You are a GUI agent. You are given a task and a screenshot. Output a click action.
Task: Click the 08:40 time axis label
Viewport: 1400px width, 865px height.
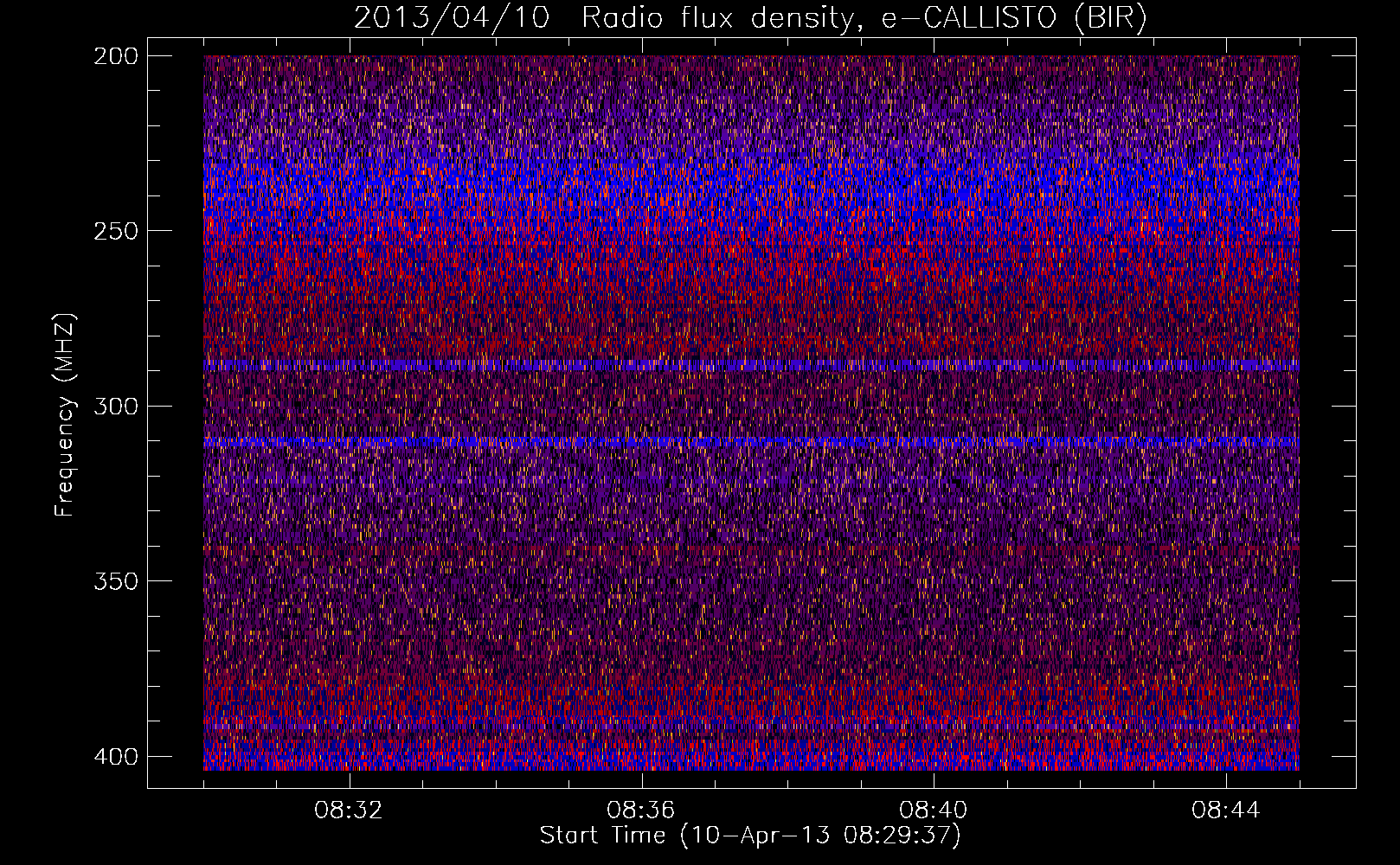pyautogui.click(x=934, y=811)
